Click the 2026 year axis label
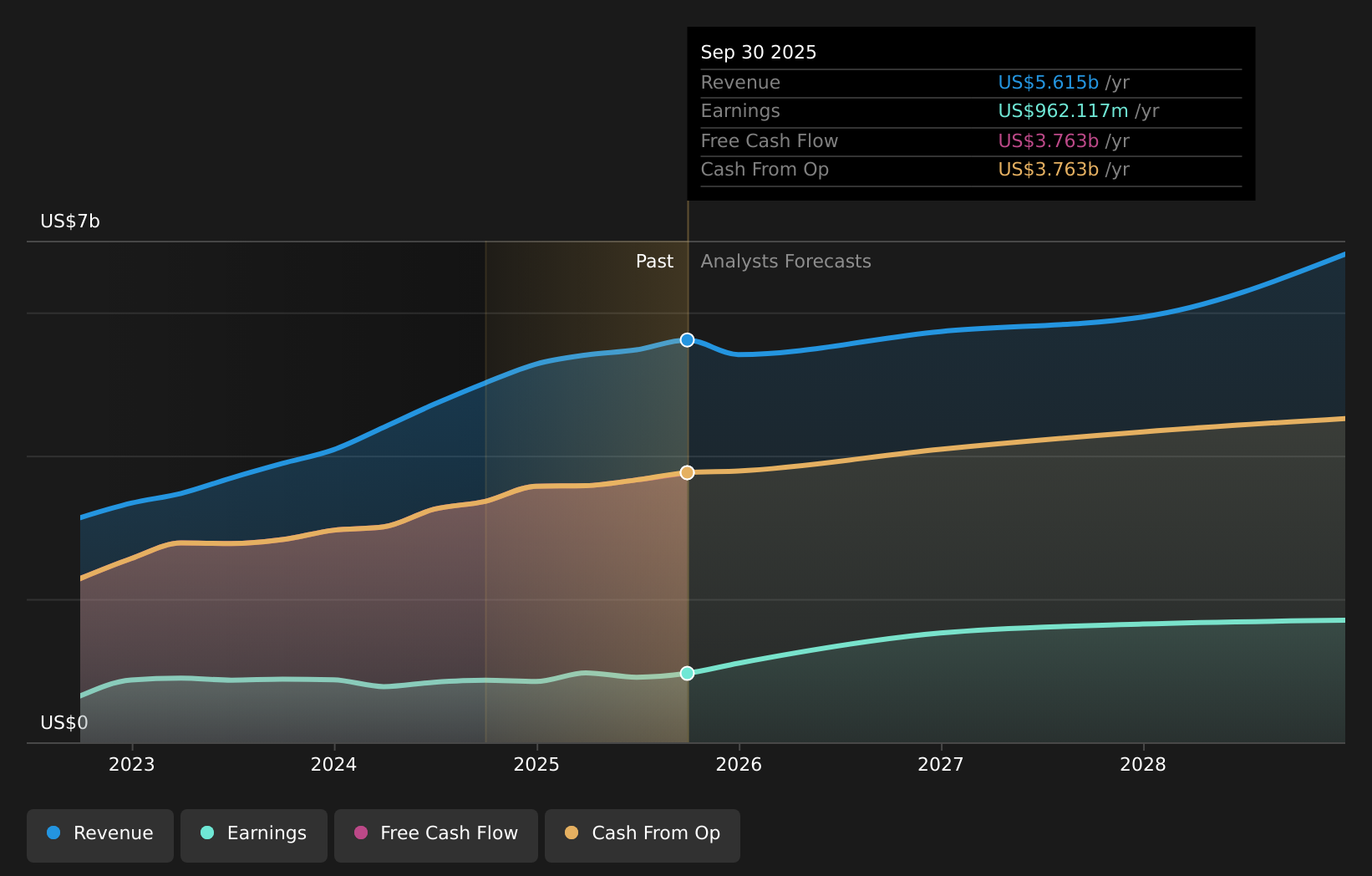The height and width of the screenshot is (876, 1372). pos(740,764)
